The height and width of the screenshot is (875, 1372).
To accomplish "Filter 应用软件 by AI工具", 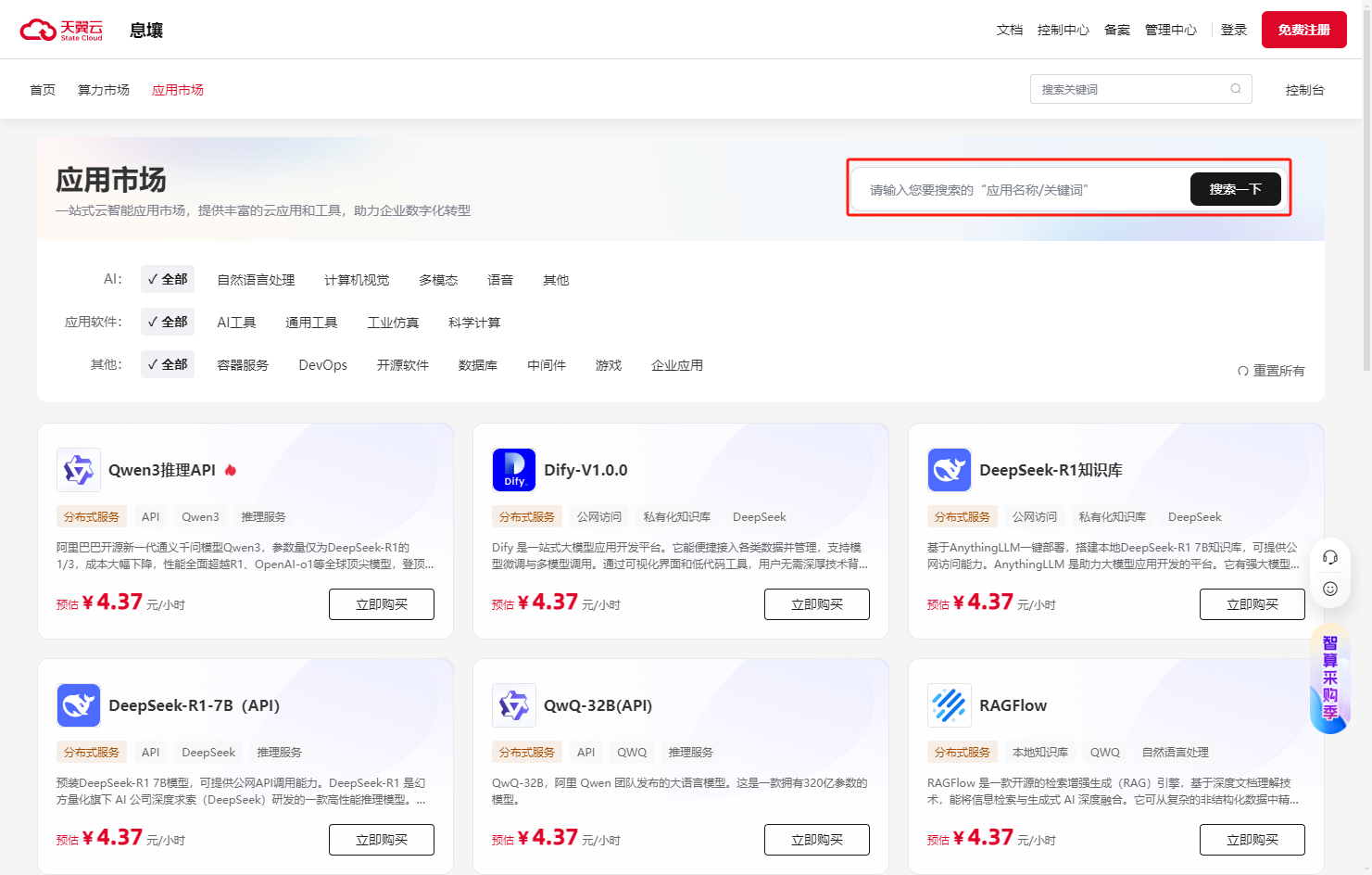I will pos(236,323).
